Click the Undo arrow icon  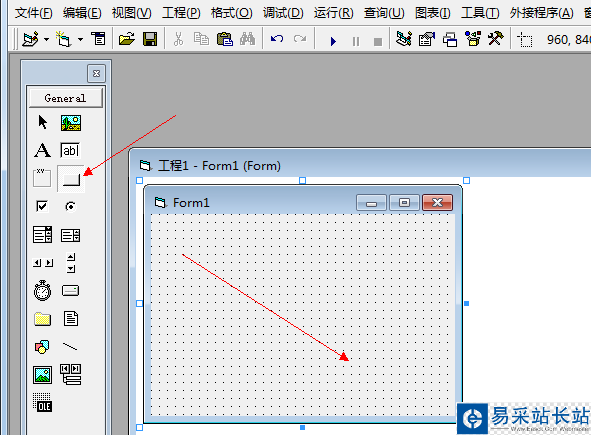coord(277,39)
